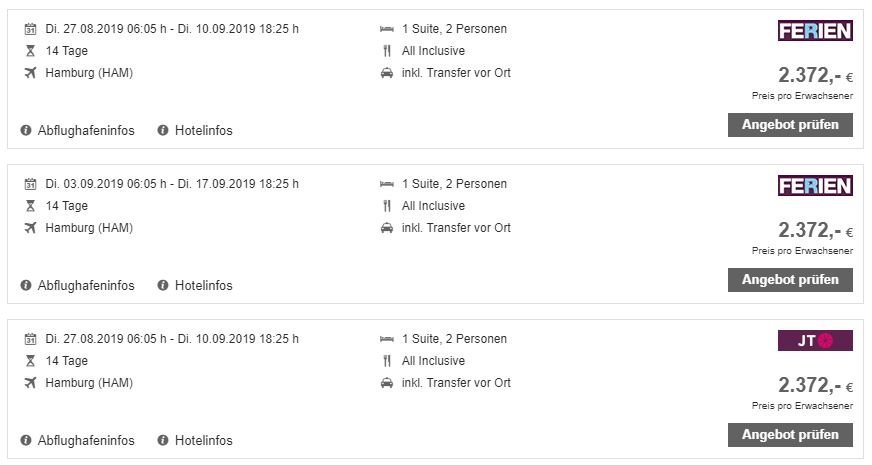Click the bed icon in first offer
The height and width of the screenshot is (465, 872).
coord(387,29)
